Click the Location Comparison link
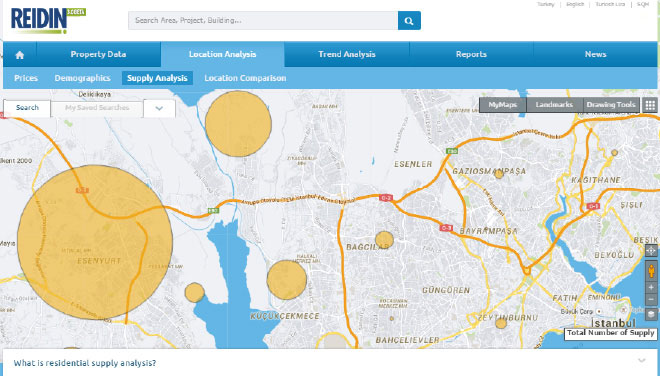The image size is (660, 377). tap(245, 78)
